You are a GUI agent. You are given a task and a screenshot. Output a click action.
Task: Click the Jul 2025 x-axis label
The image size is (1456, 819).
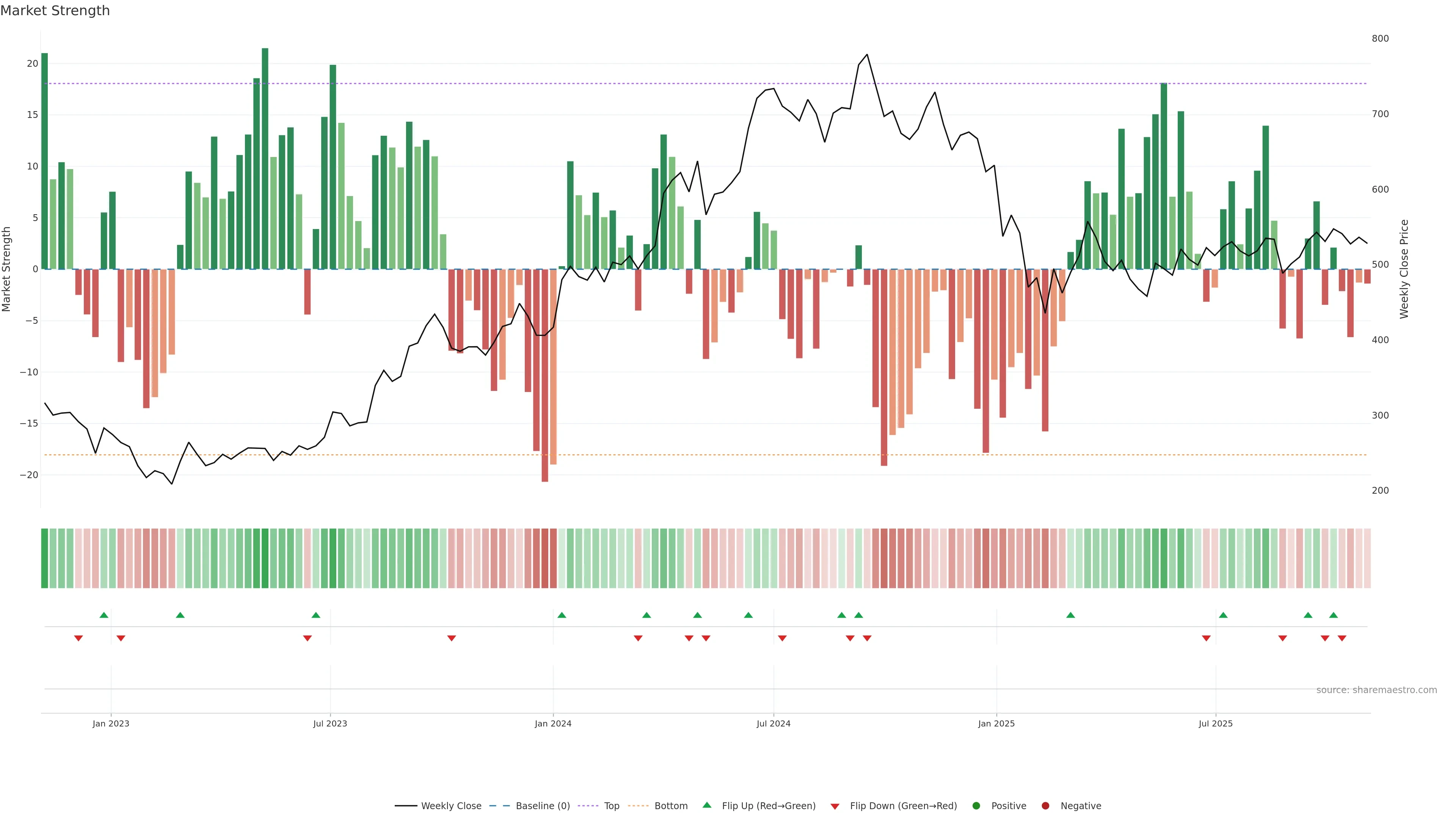pyautogui.click(x=1215, y=723)
